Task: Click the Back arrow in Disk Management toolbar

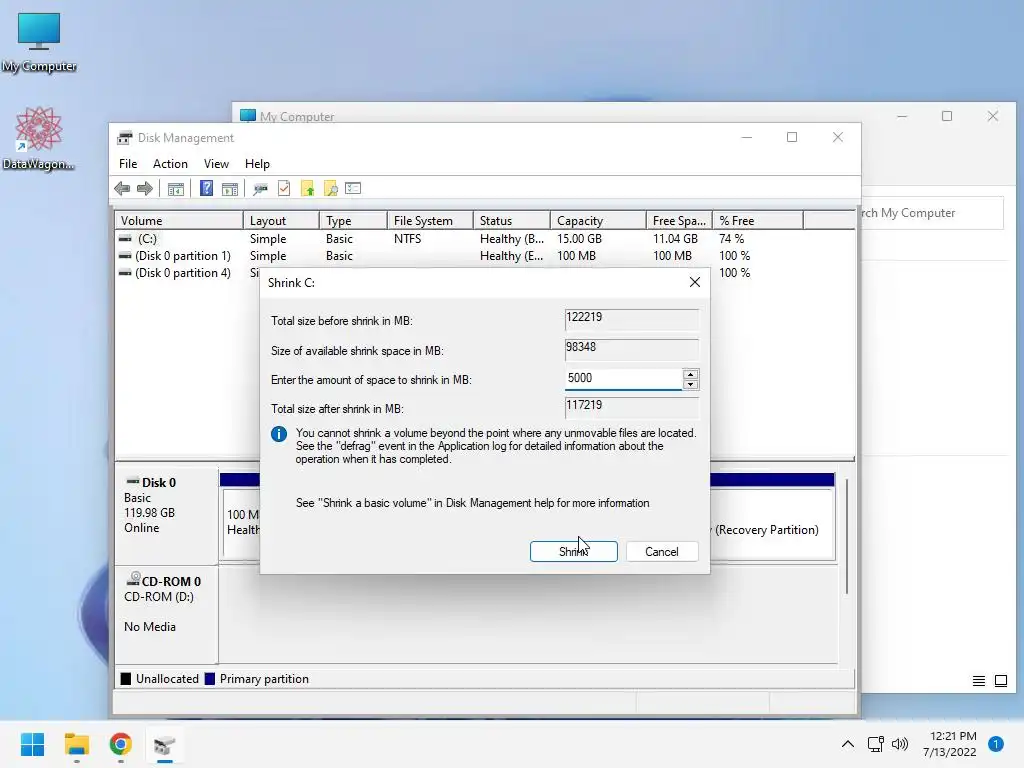Action: click(x=122, y=189)
